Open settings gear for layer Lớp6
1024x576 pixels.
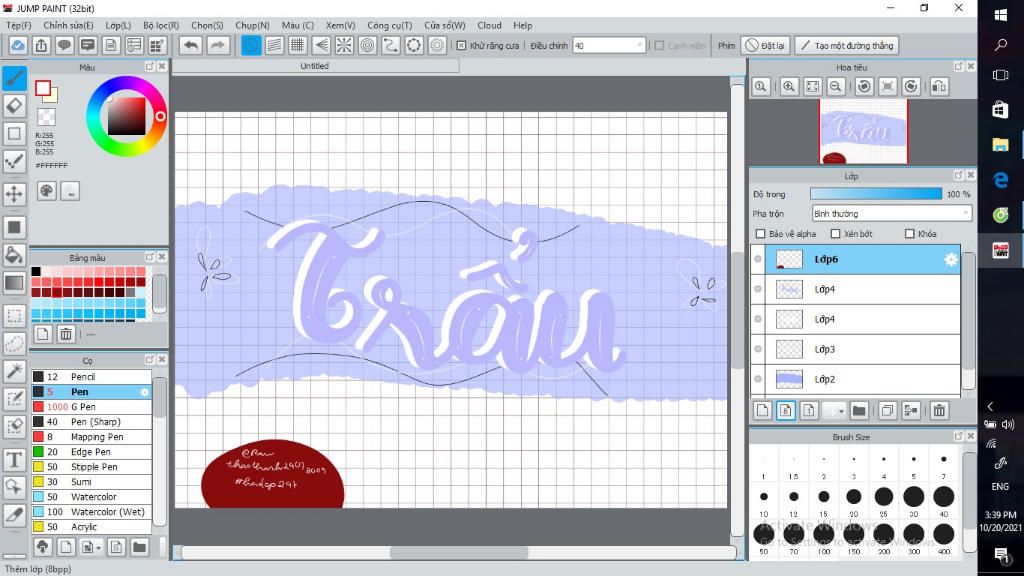951,260
